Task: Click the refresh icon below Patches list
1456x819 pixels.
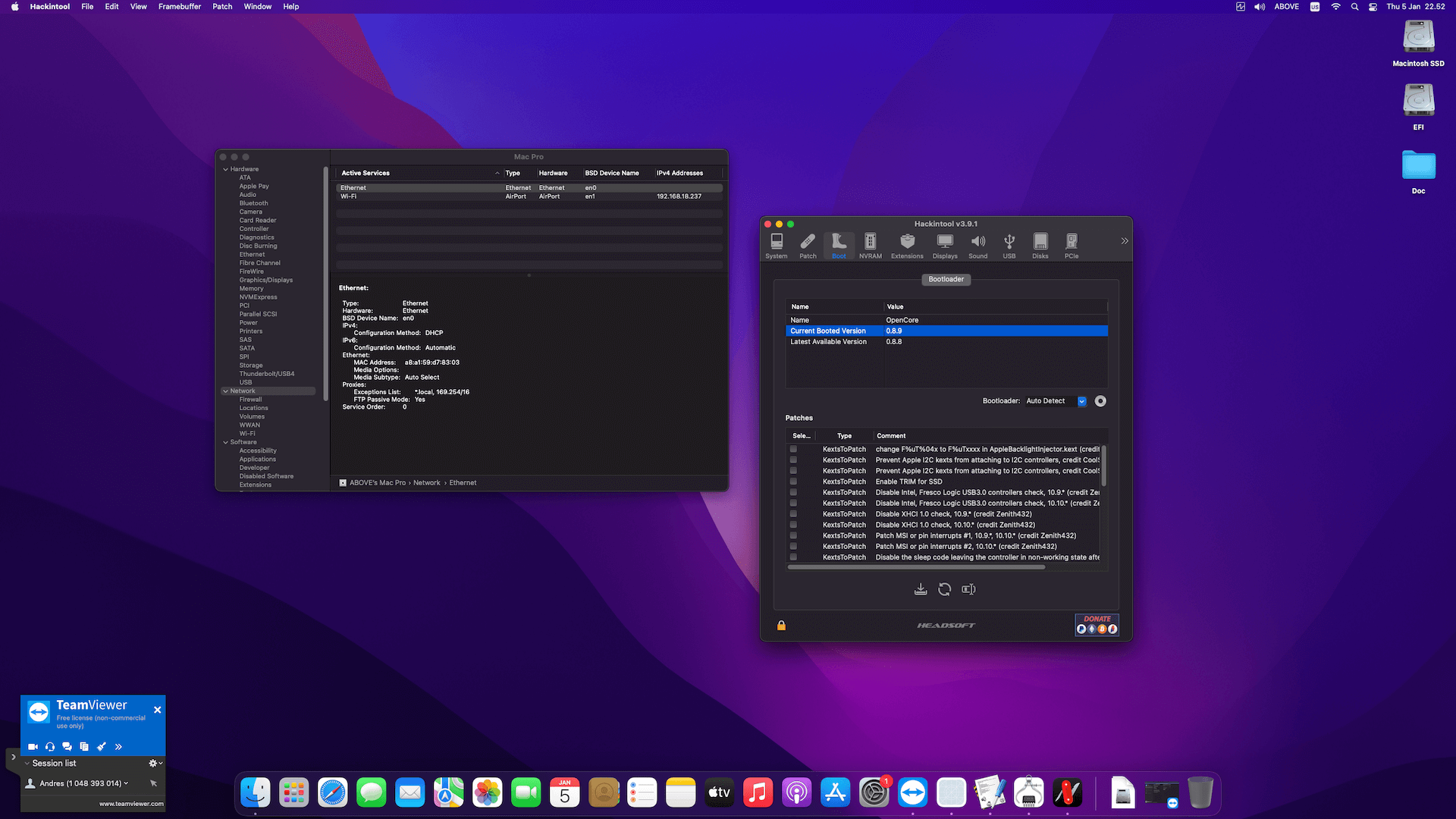Action: point(945,589)
